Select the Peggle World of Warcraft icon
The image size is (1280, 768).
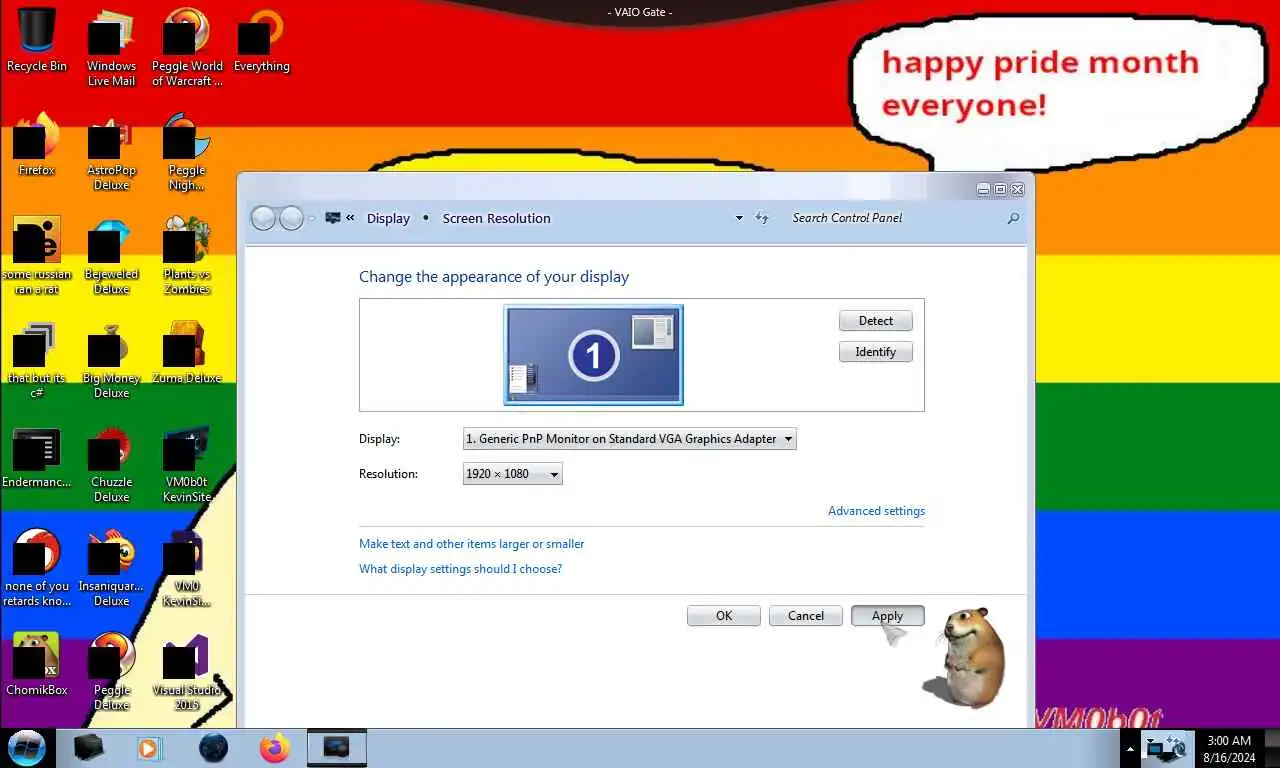[x=187, y=48]
